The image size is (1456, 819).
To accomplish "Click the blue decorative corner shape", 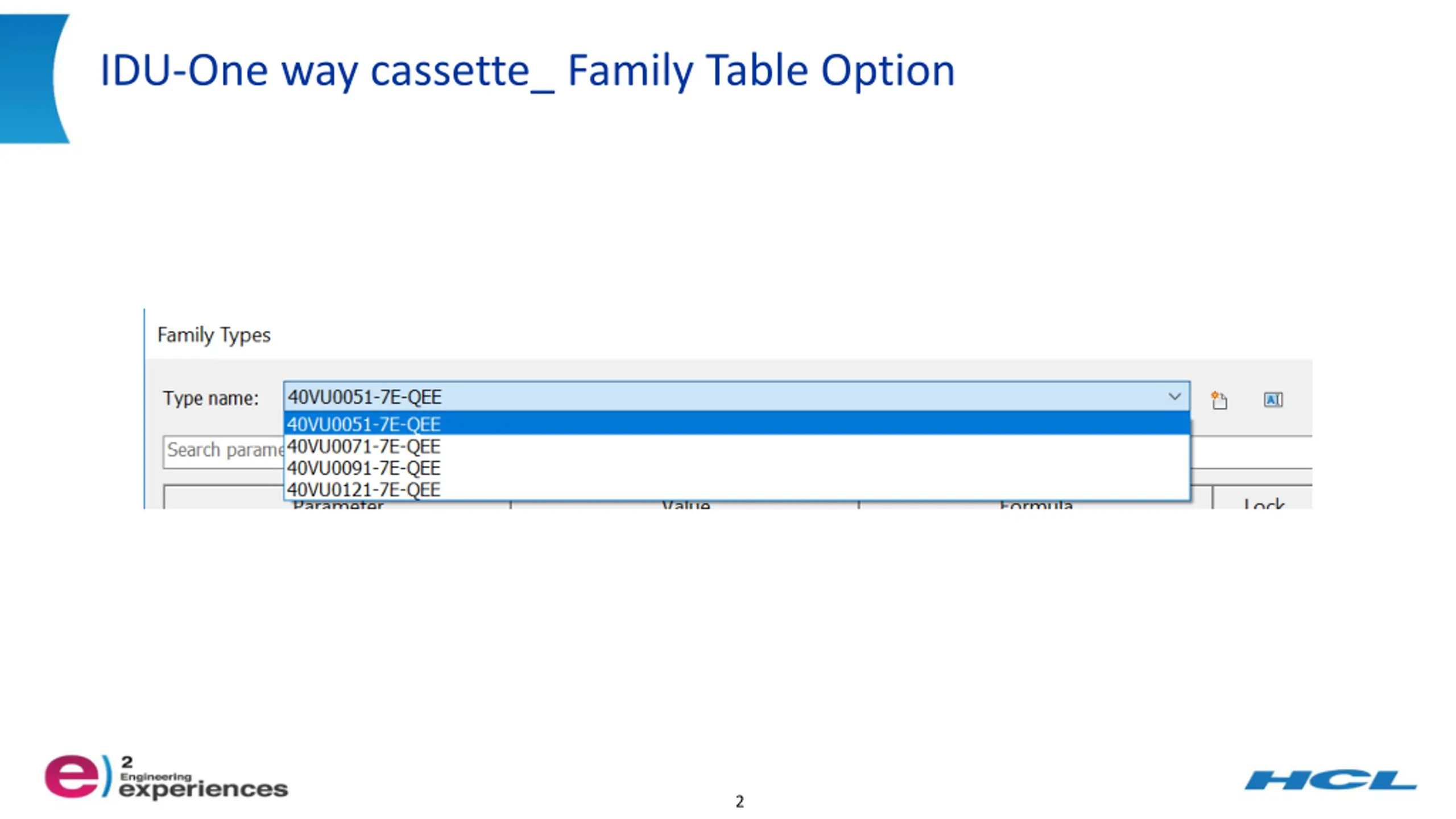I will (33, 78).
